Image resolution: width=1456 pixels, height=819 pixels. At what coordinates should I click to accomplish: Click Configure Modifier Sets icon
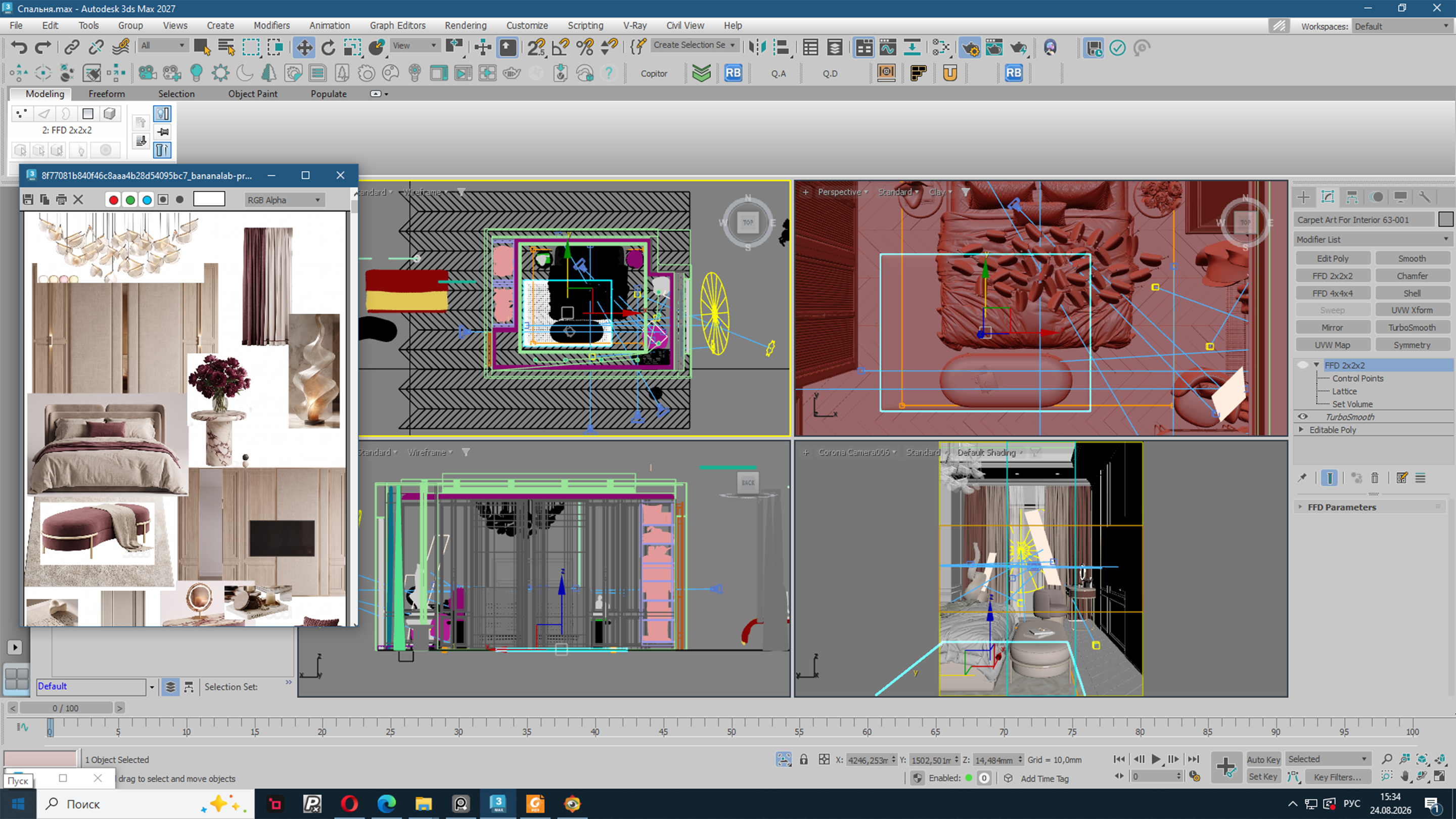click(1402, 478)
